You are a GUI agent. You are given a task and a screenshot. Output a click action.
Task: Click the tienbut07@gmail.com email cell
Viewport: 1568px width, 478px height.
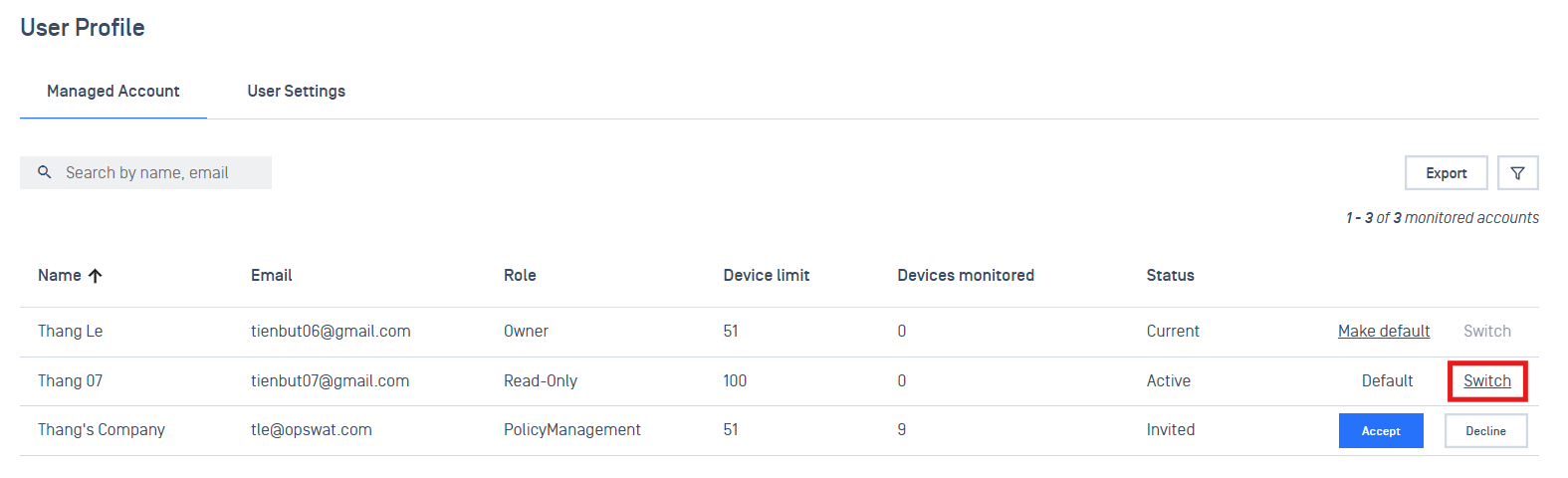(330, 381)
